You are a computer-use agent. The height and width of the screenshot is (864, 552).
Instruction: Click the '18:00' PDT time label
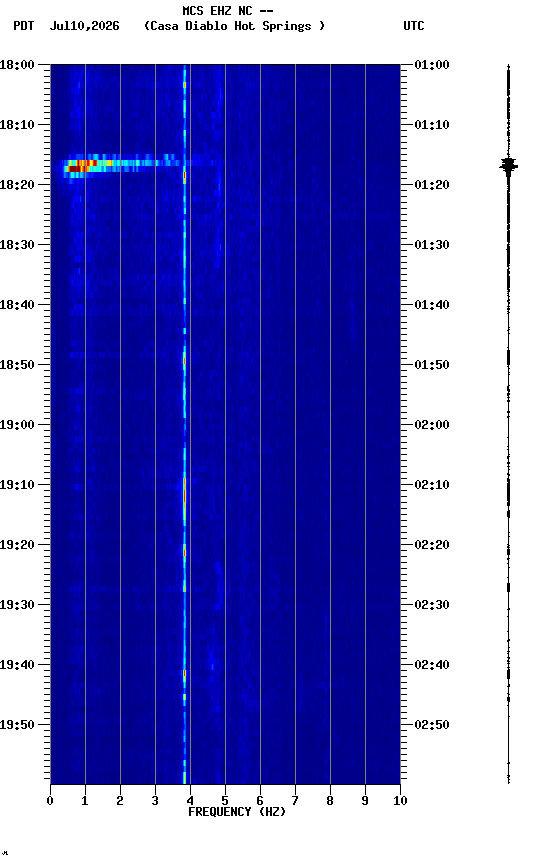17,65
